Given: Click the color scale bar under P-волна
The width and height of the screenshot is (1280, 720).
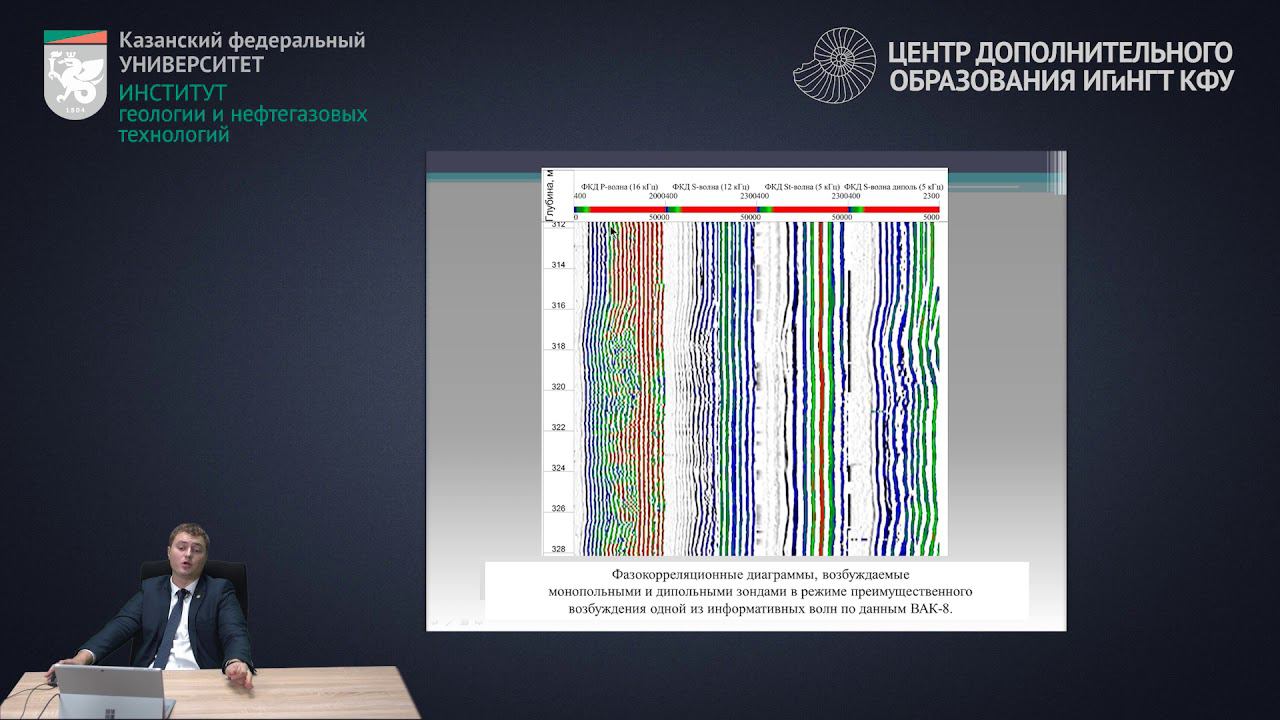Looking at the screenshot, I should (x=621, y=209).
